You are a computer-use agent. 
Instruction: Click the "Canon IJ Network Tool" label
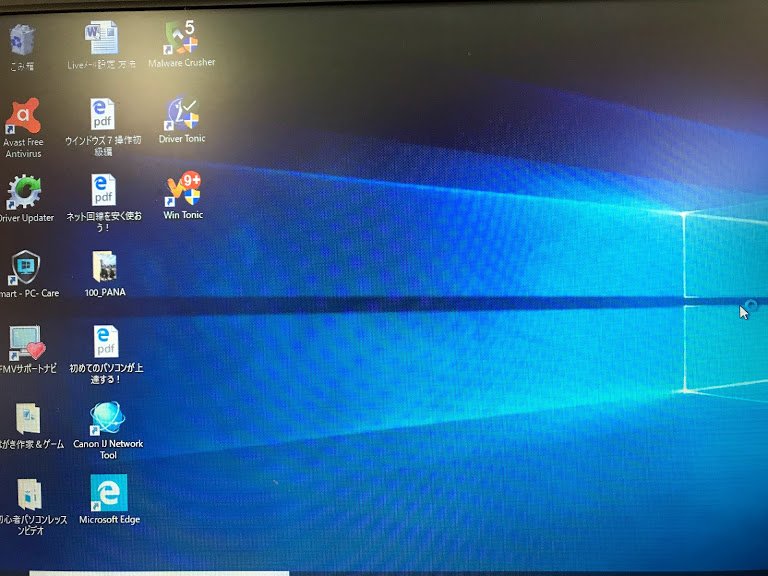coord(108,449)
